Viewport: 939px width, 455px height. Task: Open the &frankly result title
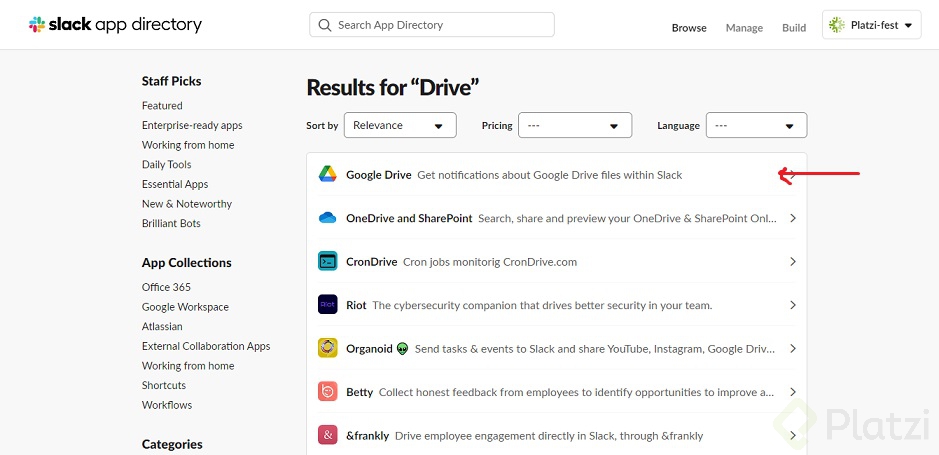coord(367,435)
